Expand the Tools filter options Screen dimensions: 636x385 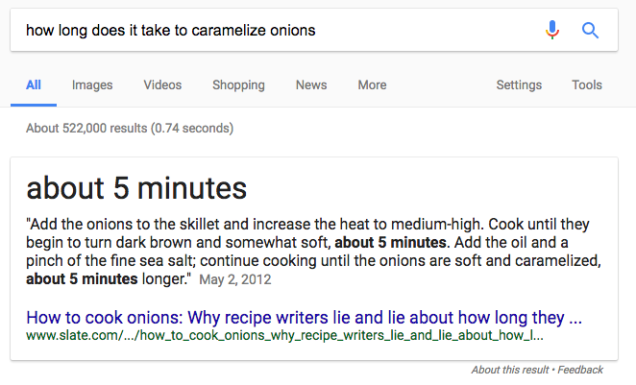pos(587,85)
